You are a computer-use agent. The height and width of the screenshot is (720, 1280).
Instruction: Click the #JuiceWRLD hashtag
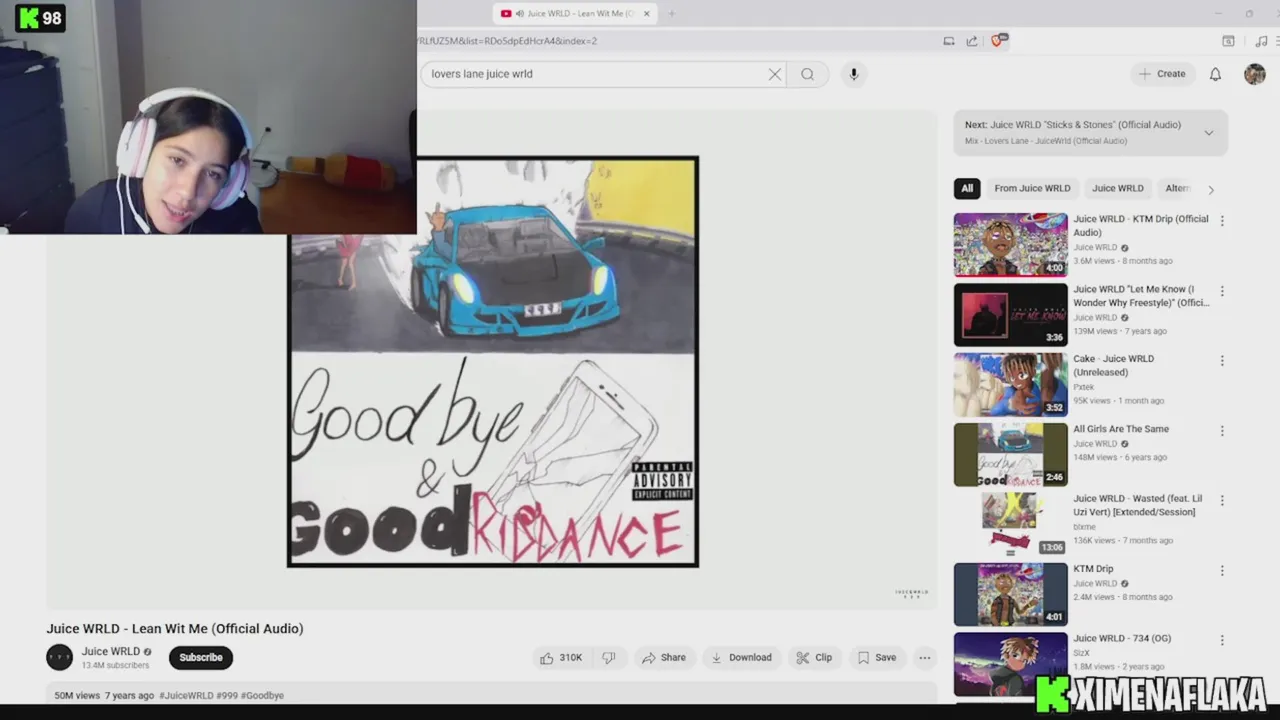(186, 695)
